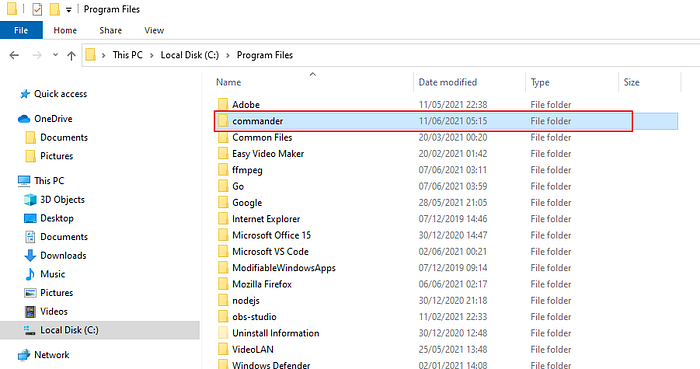This screenshot has width=700, height=369.
Task: Select the 'commander' folder name
Action: (258, 121)
